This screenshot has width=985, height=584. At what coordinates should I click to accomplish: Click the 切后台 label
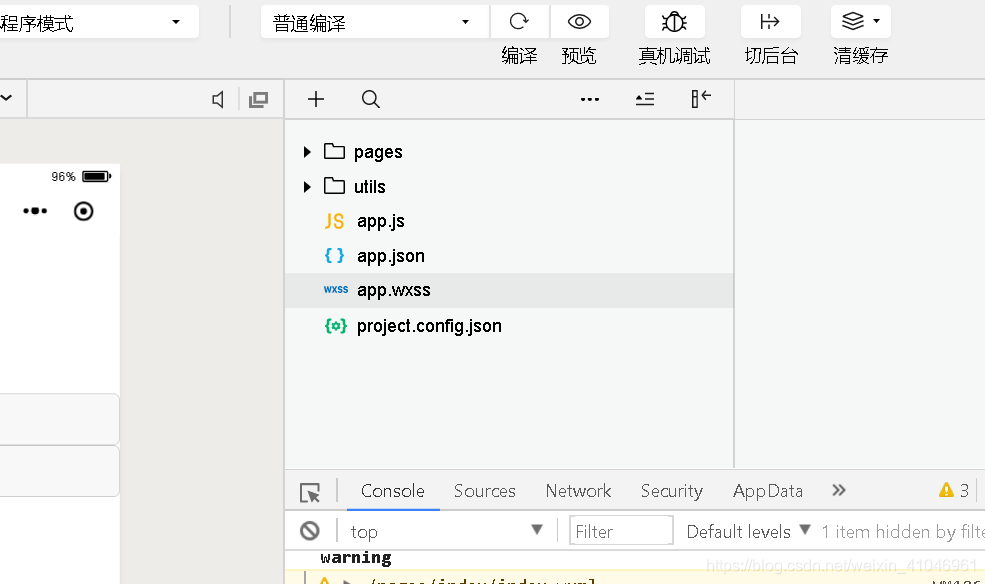click(x=771, y=56)
